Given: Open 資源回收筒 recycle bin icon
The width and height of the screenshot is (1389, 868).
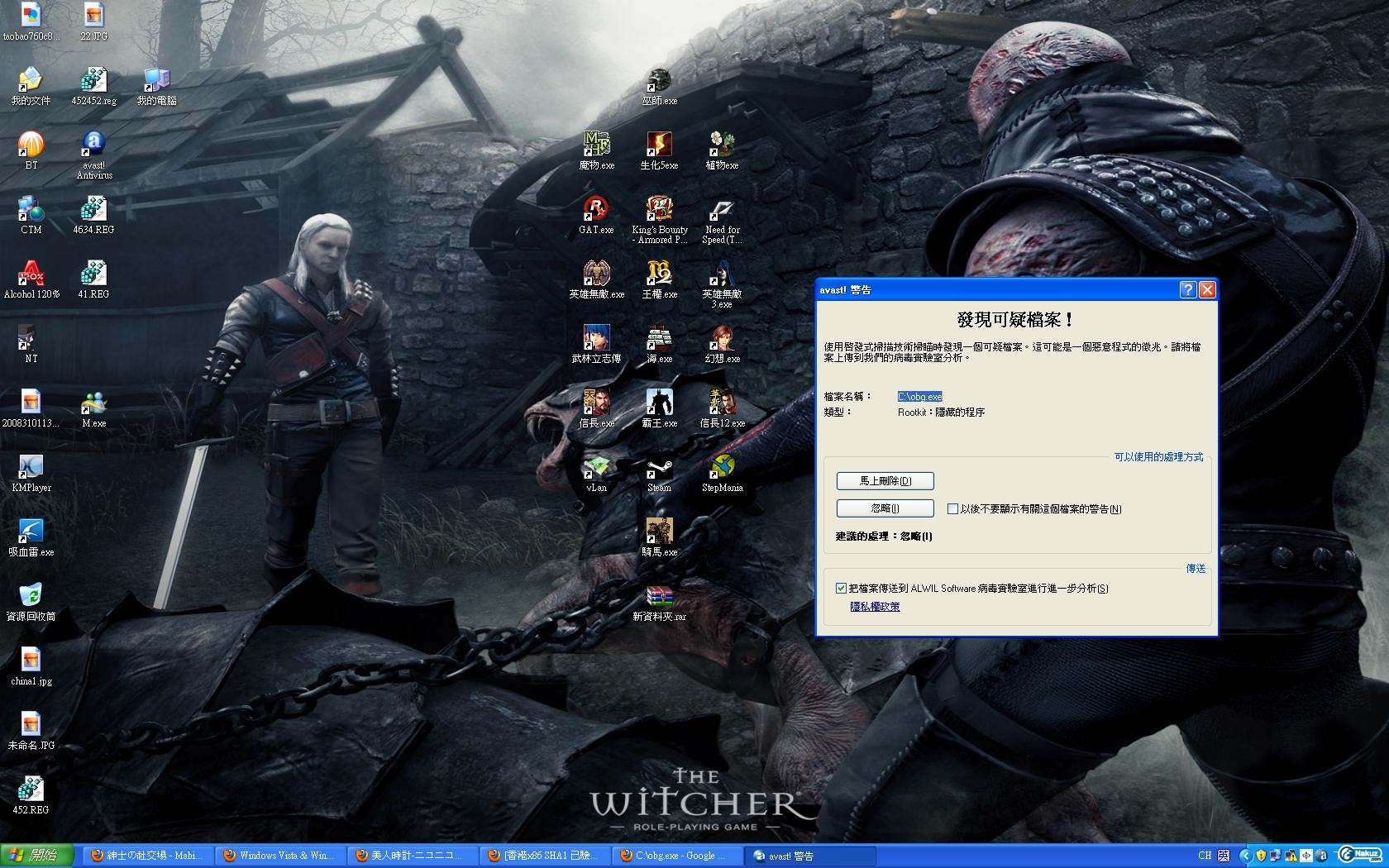Looking at the screenshot, I should [31, 602].
